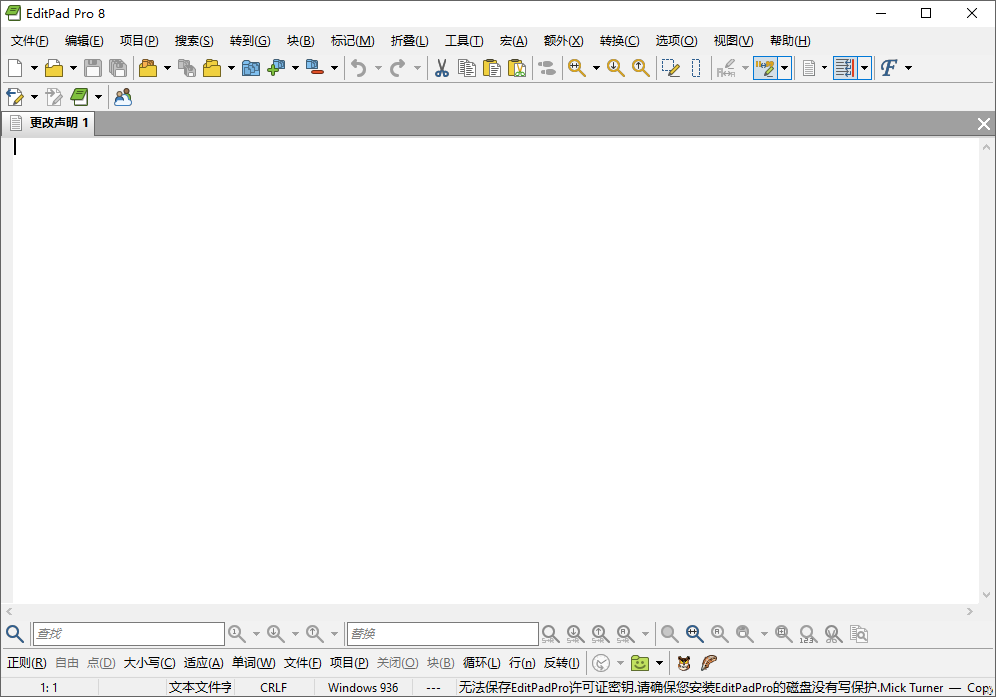Click the large search magnifier left of find box
Image resolution: width=996 pixels, height=697 pixels.
15,634
